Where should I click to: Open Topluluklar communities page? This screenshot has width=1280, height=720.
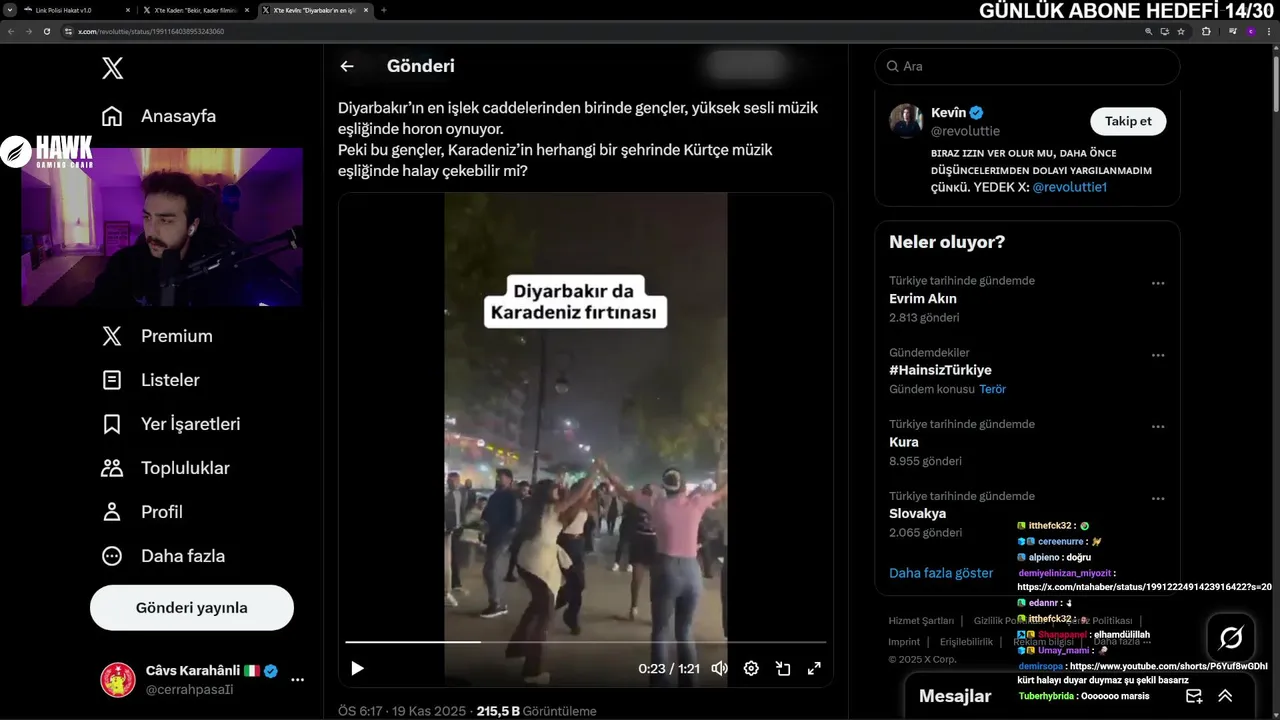[166, 468]
